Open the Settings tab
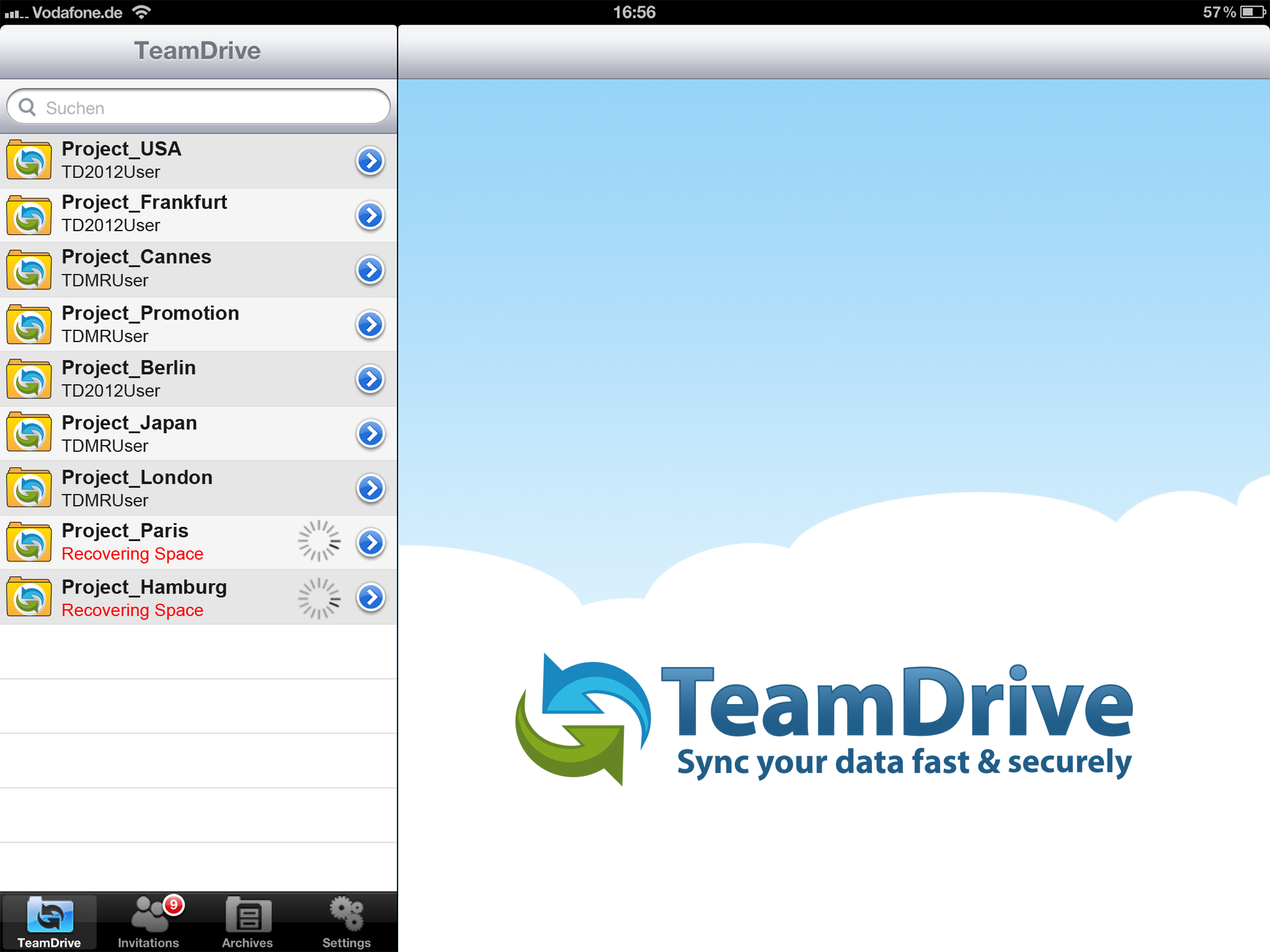 pyautogui.click(x=347, y=922)
